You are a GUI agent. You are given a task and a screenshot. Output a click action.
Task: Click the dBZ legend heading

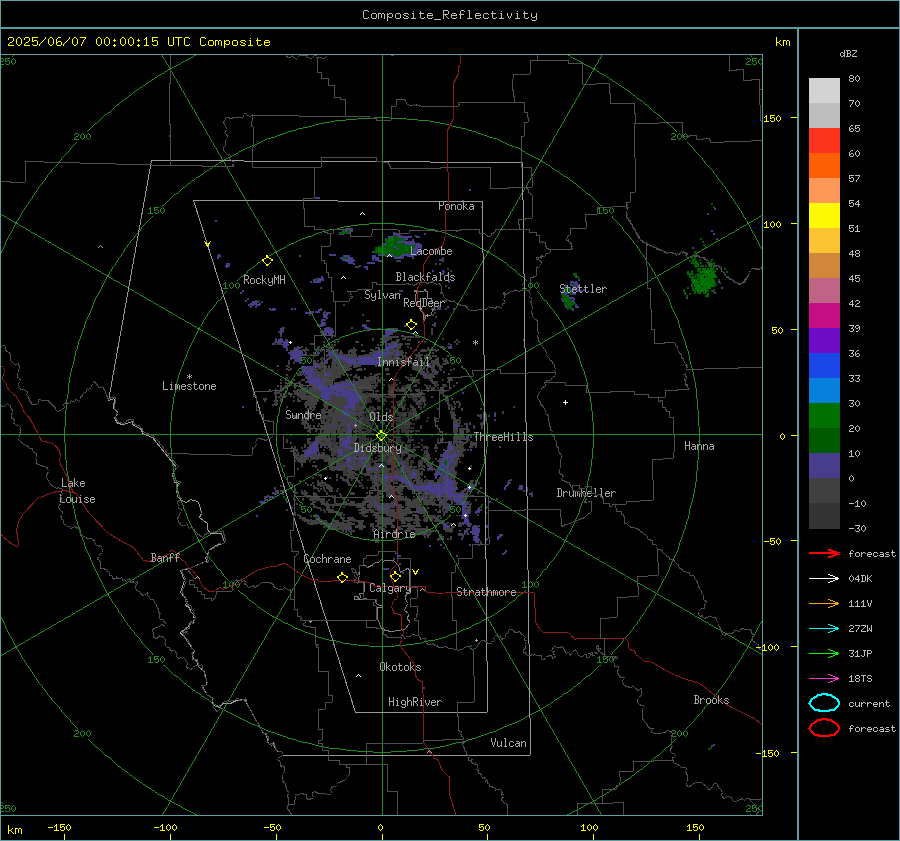pos(848,53)
